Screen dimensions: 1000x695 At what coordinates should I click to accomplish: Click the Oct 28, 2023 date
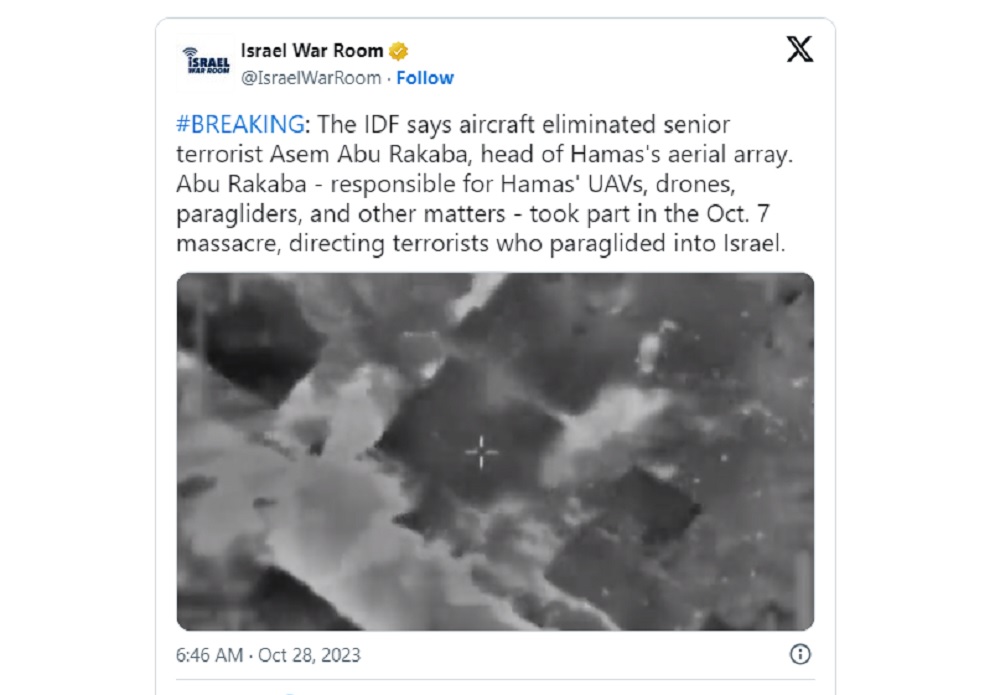(309, 655)
